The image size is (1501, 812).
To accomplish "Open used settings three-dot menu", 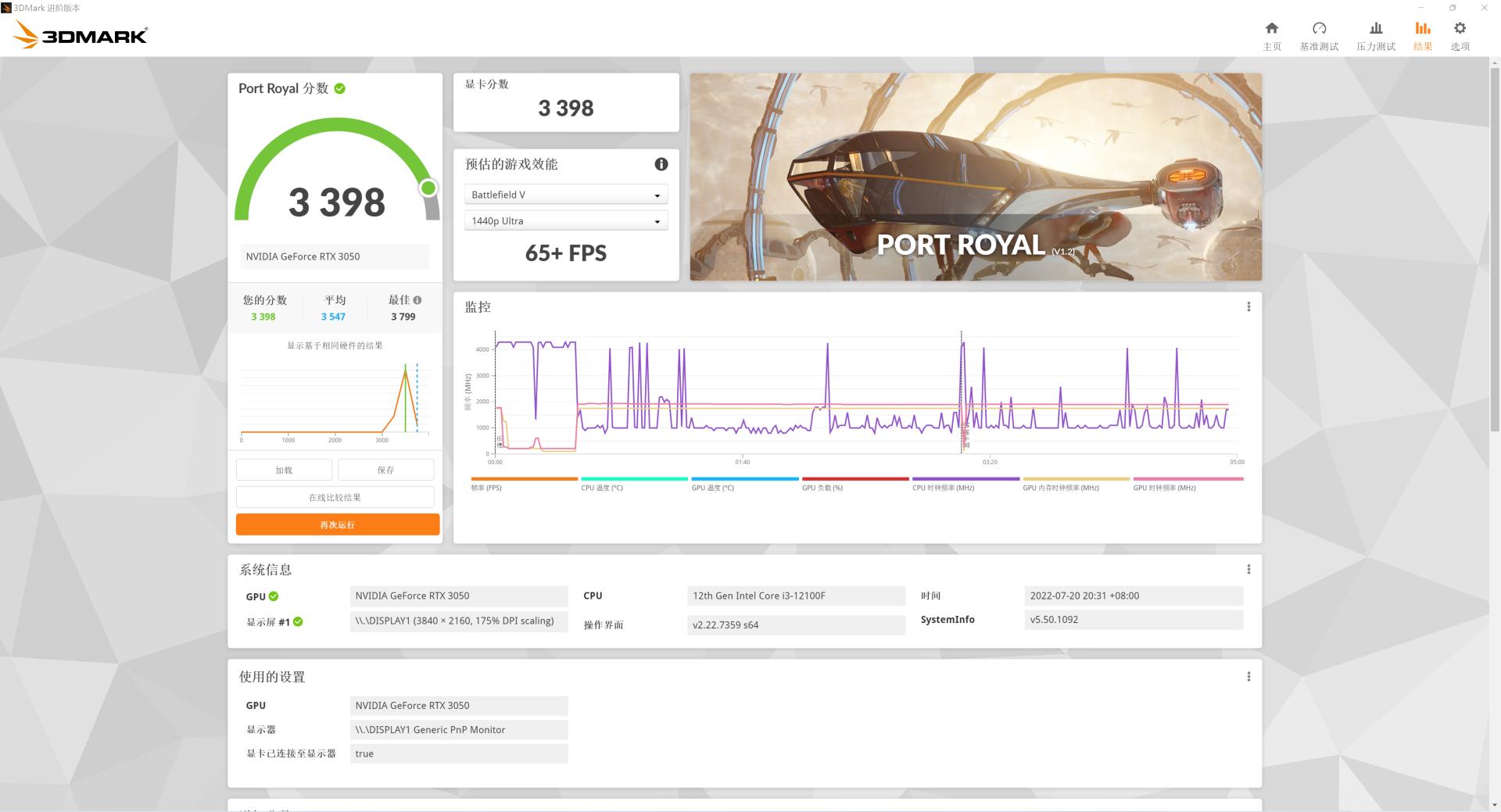I will tap(1248, 677).
